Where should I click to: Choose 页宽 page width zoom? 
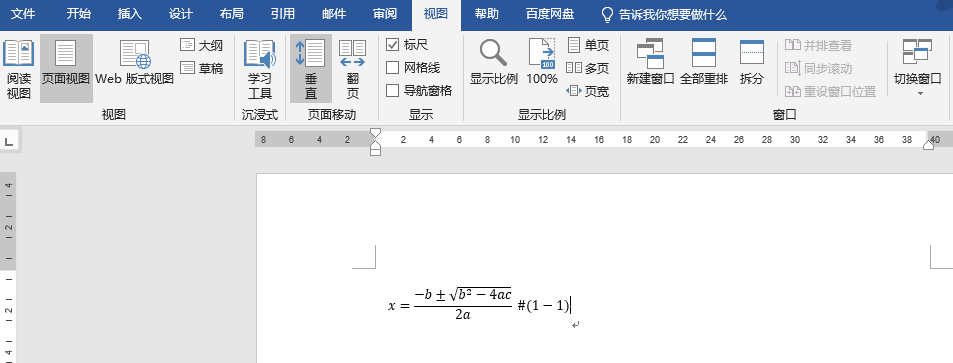tap(588, 91)
